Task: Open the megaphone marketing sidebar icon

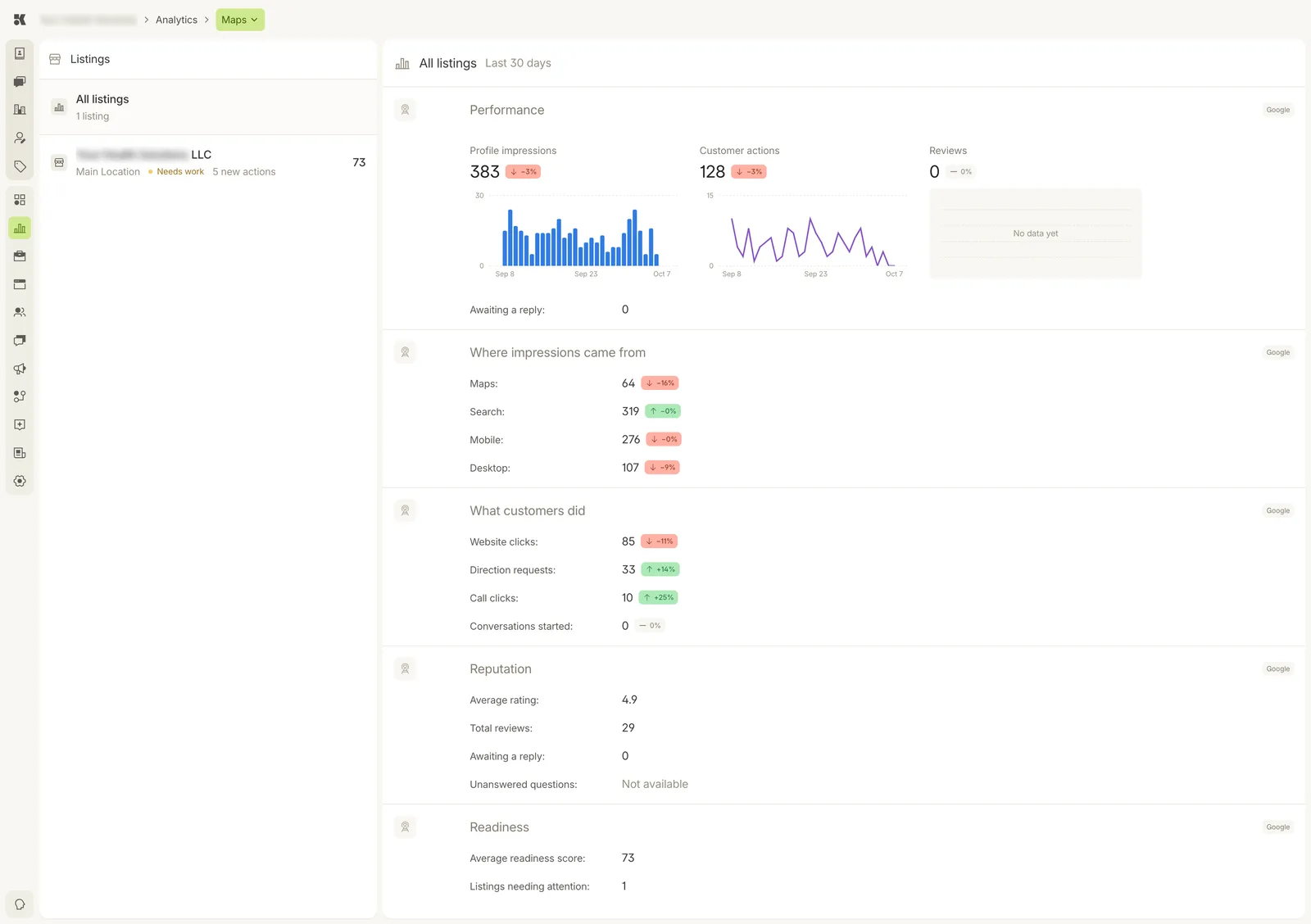Action: coord(20,369)
